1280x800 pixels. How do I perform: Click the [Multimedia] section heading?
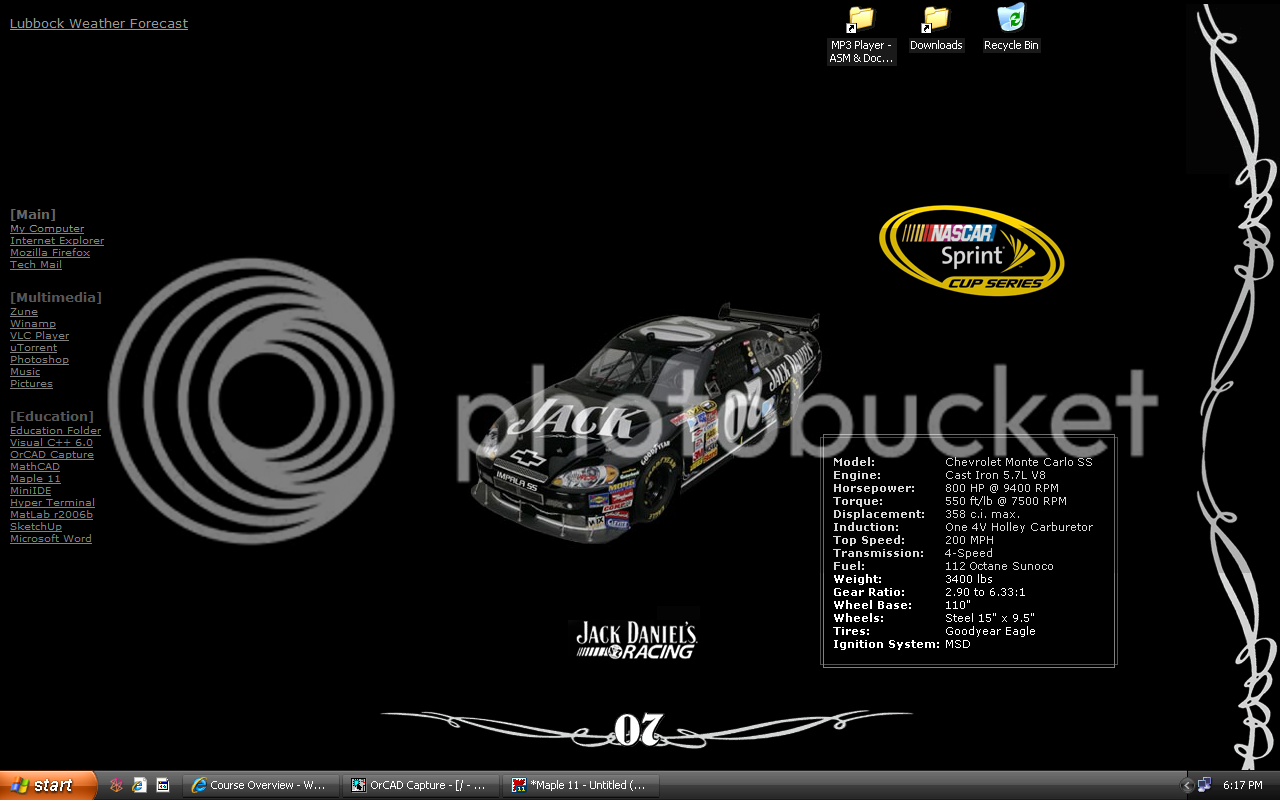pyautogui.click(x=56, y=297)
